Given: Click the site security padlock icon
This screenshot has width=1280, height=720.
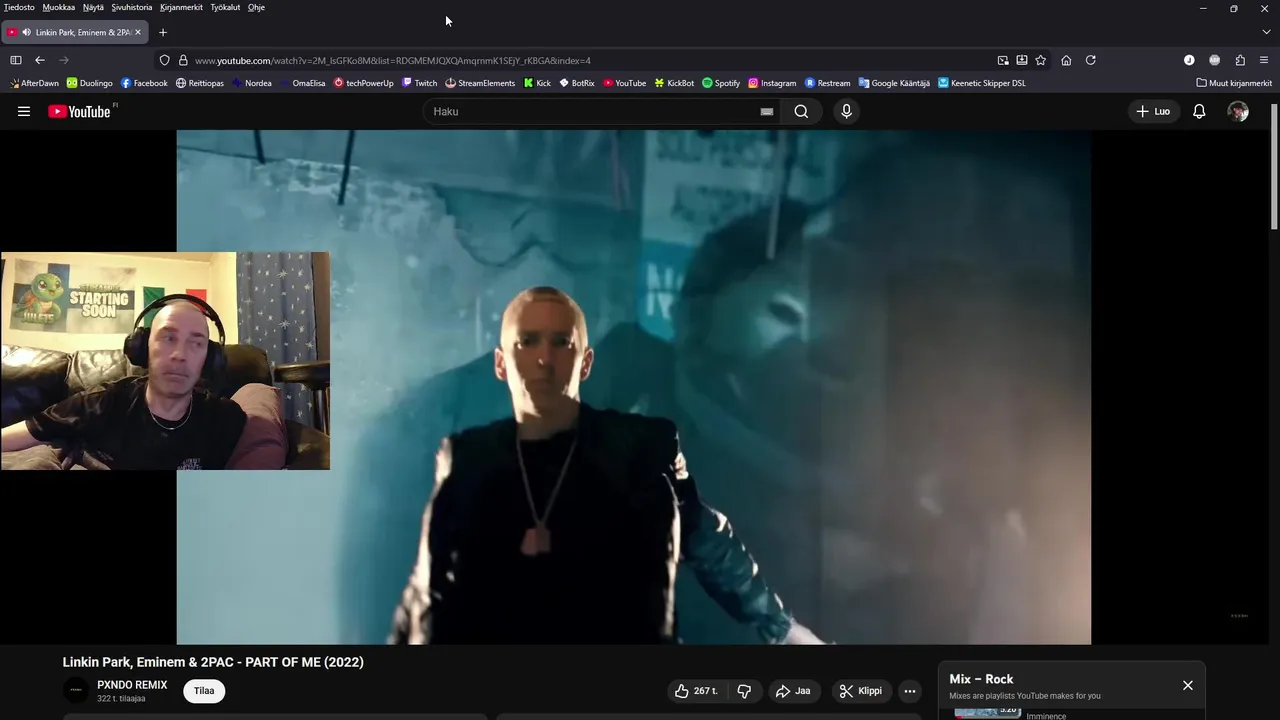Looking at the screenshot, I should tap(183, 60).
